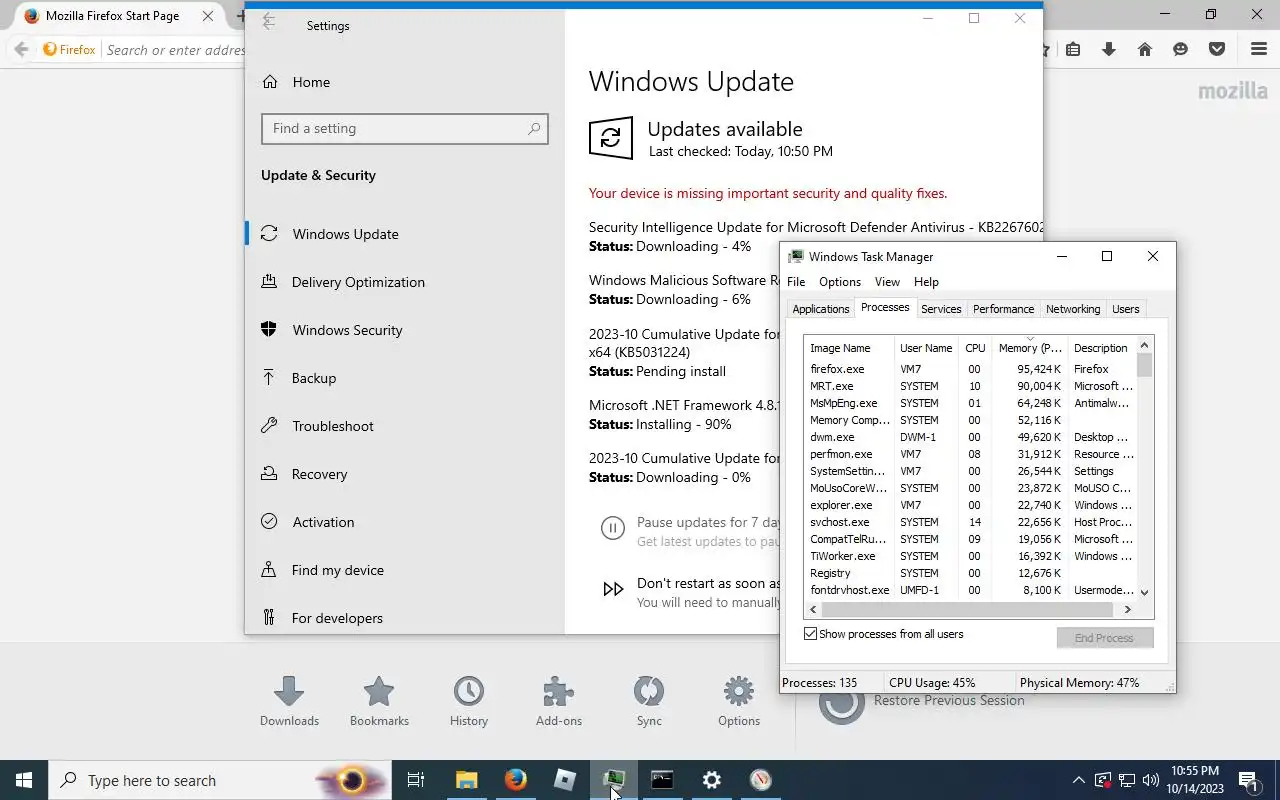
Task: Click volume icon in system tray
Action: tap(1151, 780)
